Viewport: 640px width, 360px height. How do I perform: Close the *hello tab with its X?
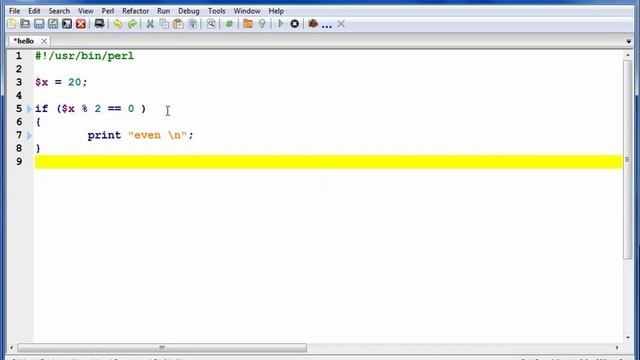point(44,41)
